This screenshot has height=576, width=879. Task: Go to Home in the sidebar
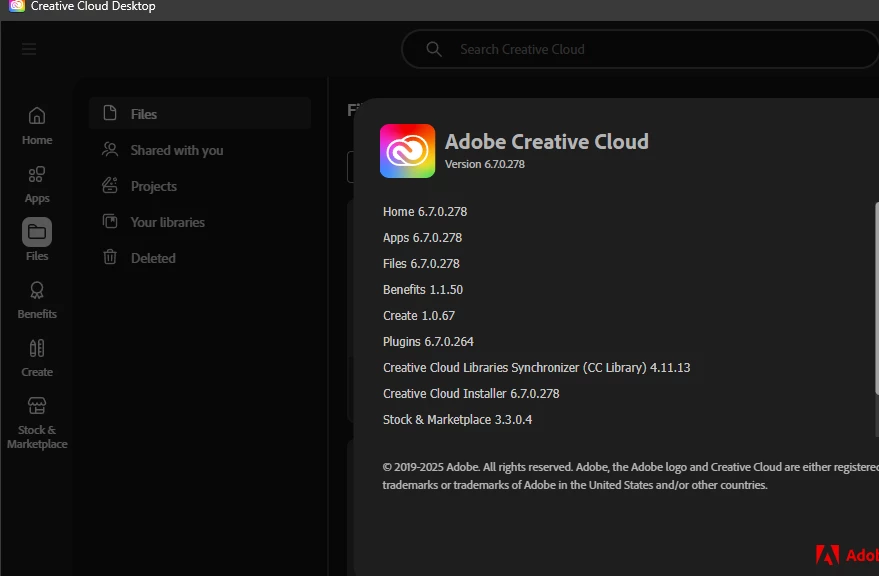[x=37, y=126]
